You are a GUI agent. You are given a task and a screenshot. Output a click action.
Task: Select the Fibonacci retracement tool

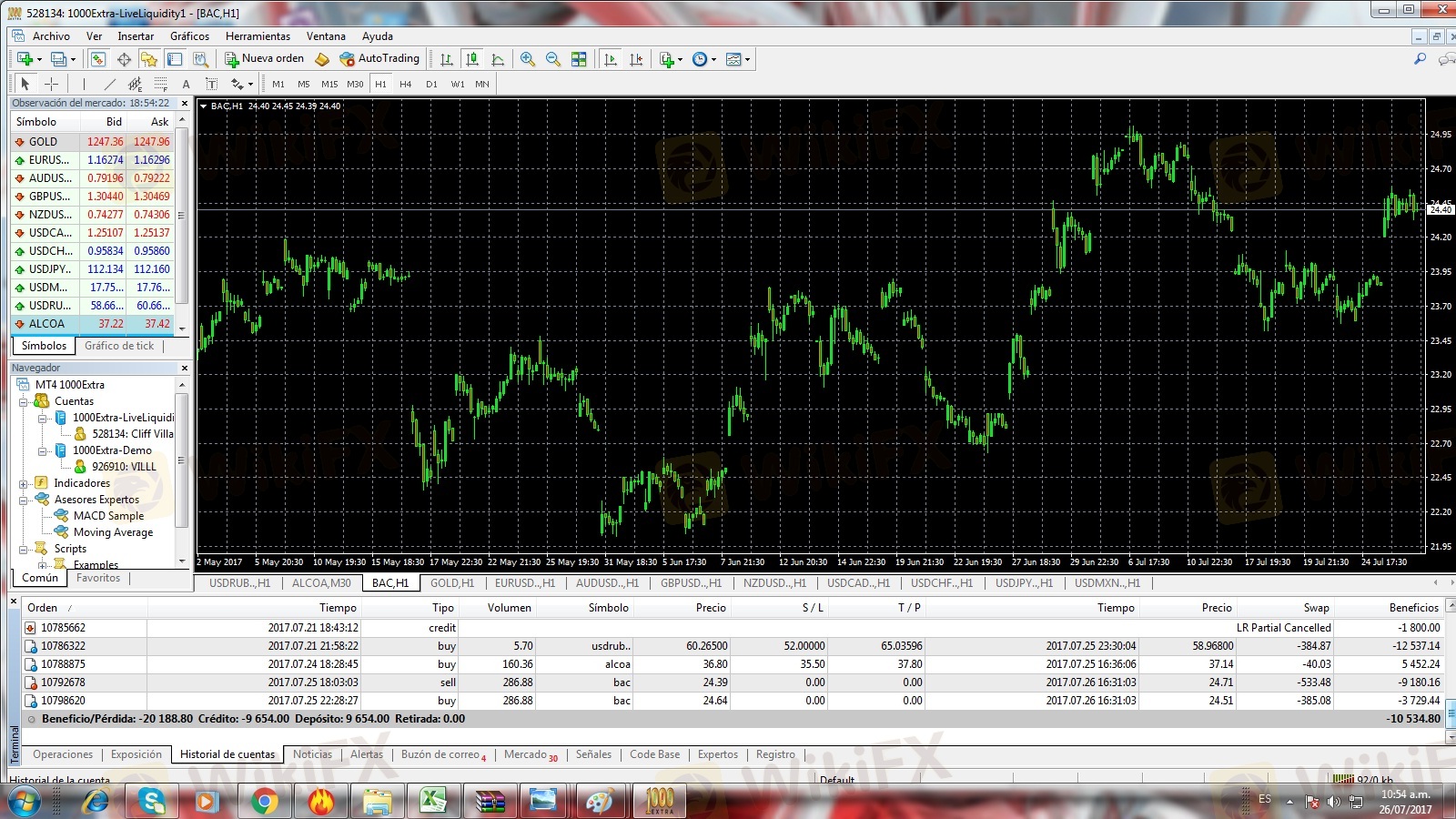click(x=160, y=84)
